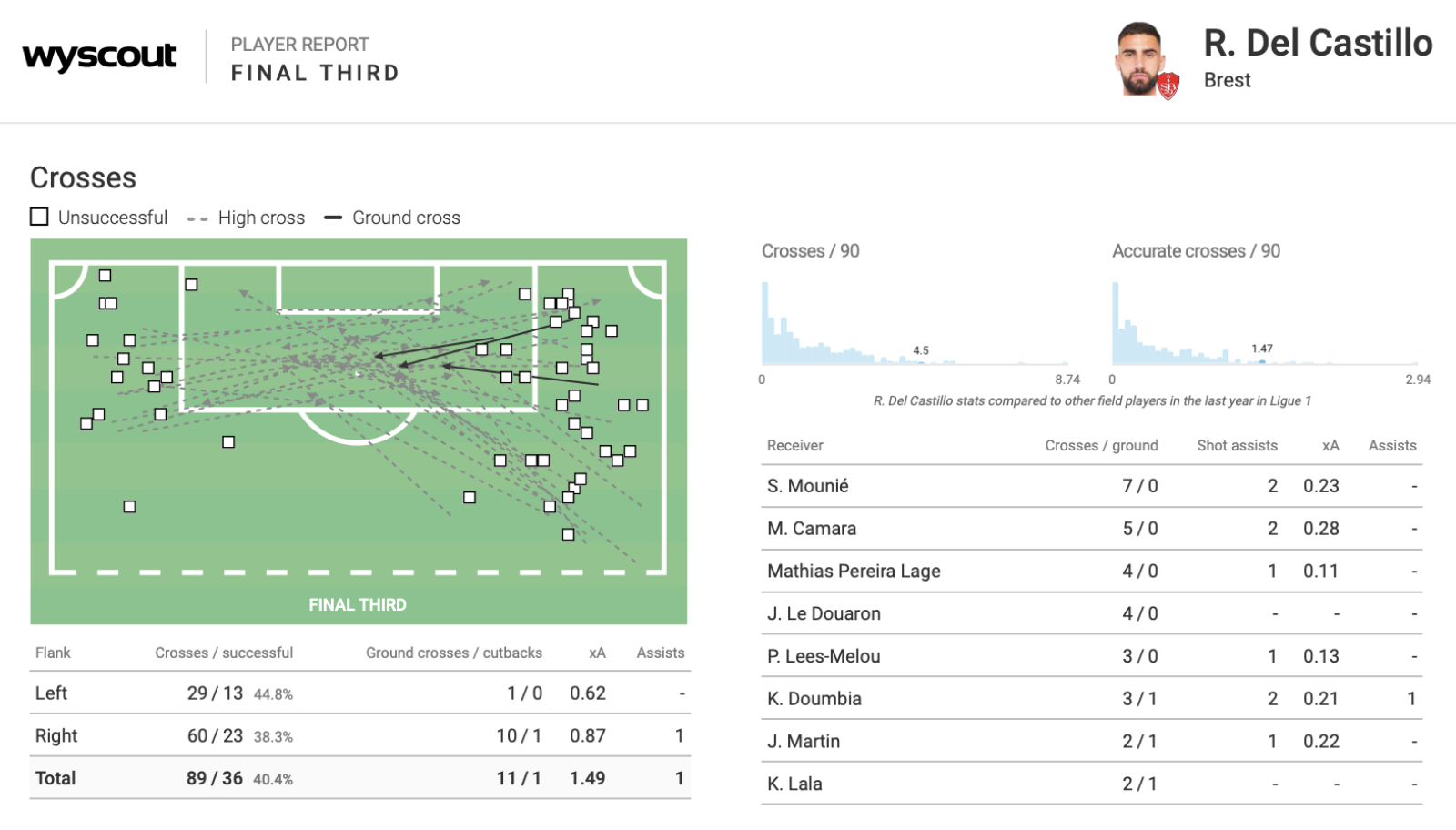Click the High cross dashed-line legend icon
Screen dimensions: 1456x830
[x=197, y=218]
